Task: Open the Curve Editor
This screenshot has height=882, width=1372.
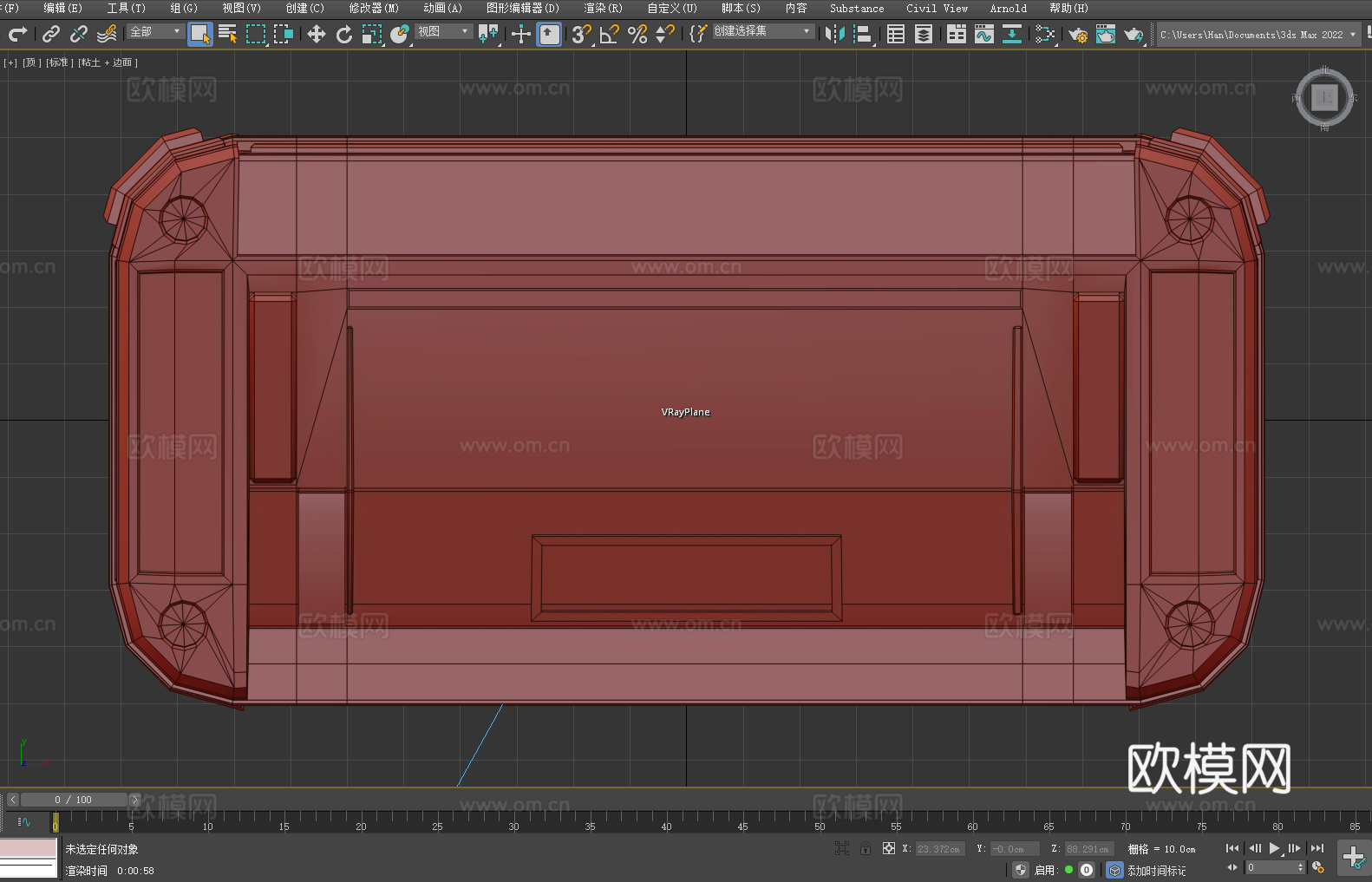Action: pyautogui.click(x=984, y=34)
